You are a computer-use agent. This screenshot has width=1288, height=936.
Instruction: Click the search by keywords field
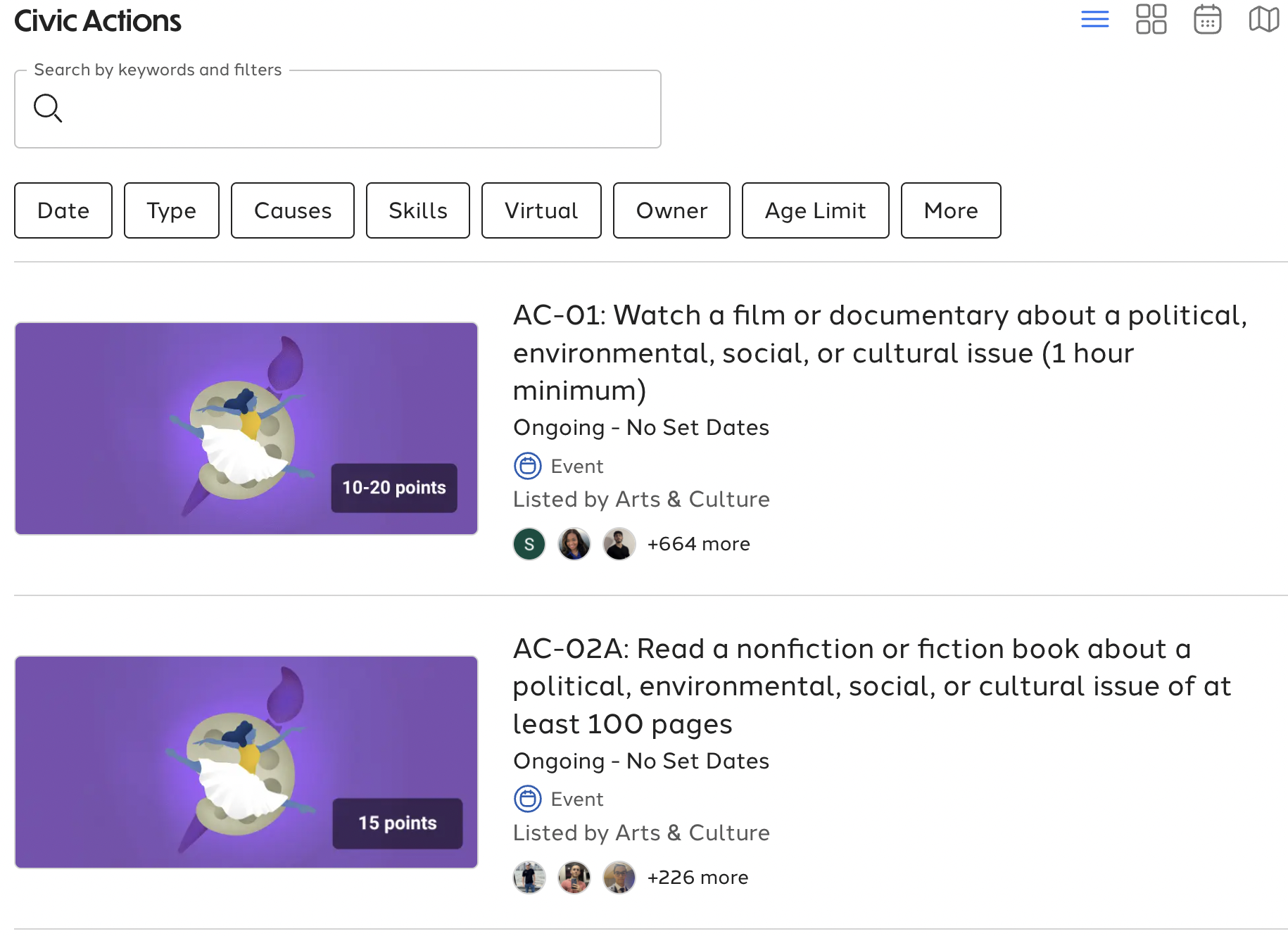click(352, 109)
